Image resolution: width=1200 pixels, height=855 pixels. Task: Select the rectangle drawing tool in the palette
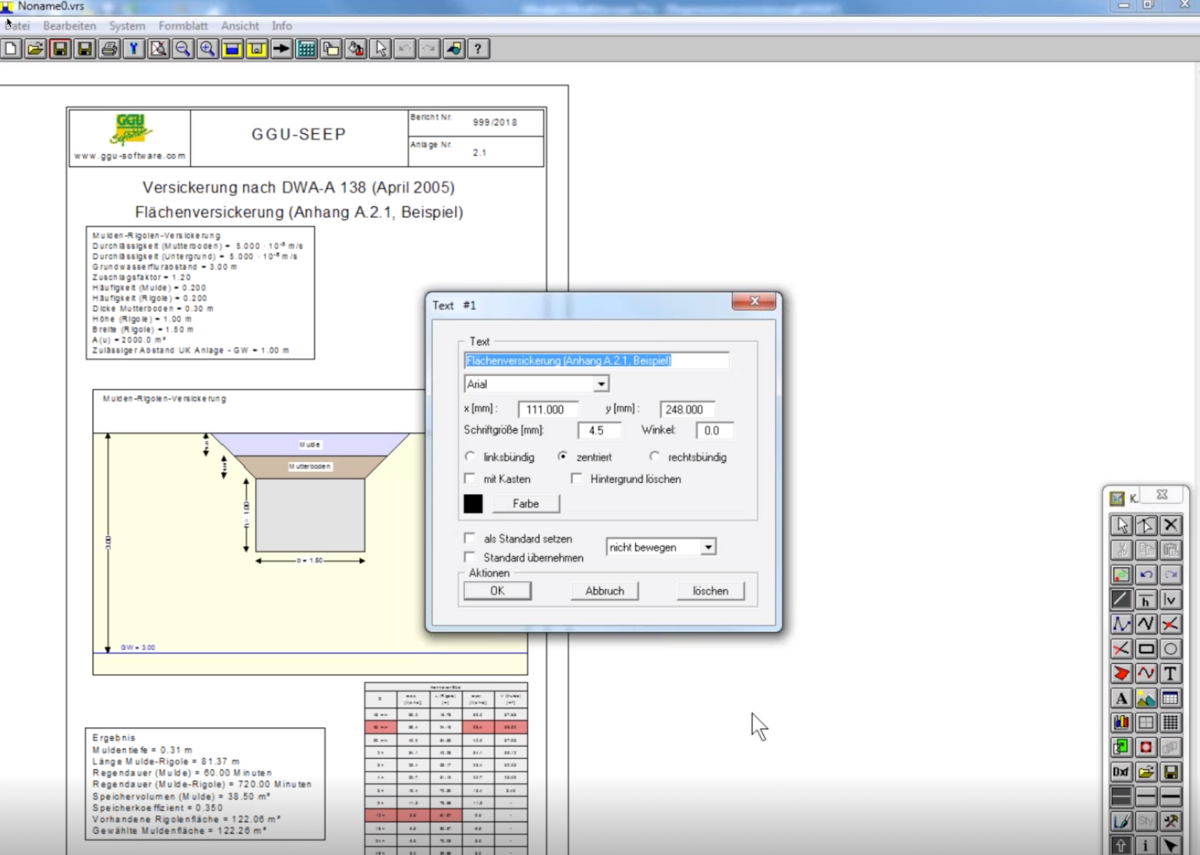point(1146,649)
